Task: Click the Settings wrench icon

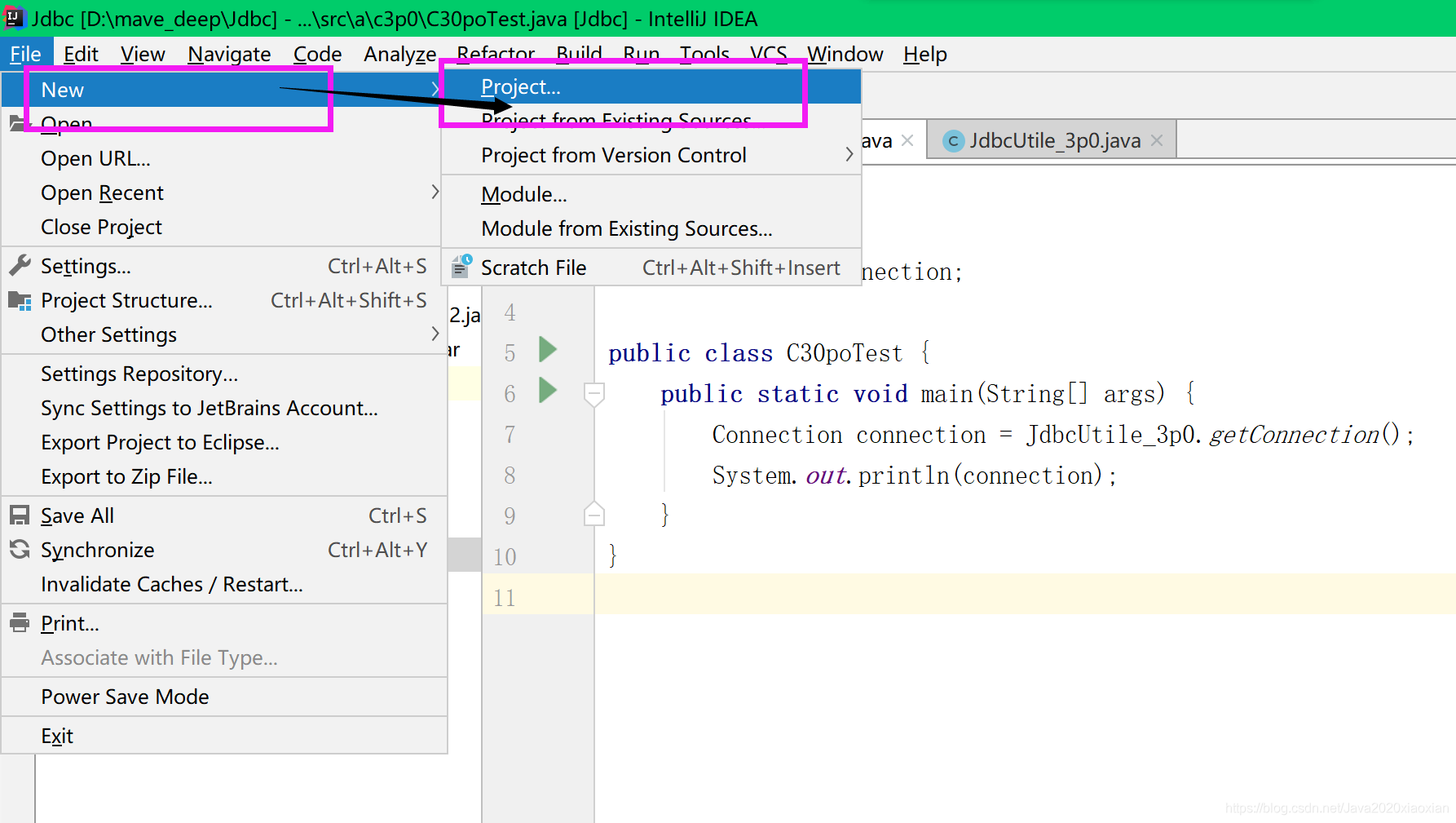Action: (x=20, y=265)
